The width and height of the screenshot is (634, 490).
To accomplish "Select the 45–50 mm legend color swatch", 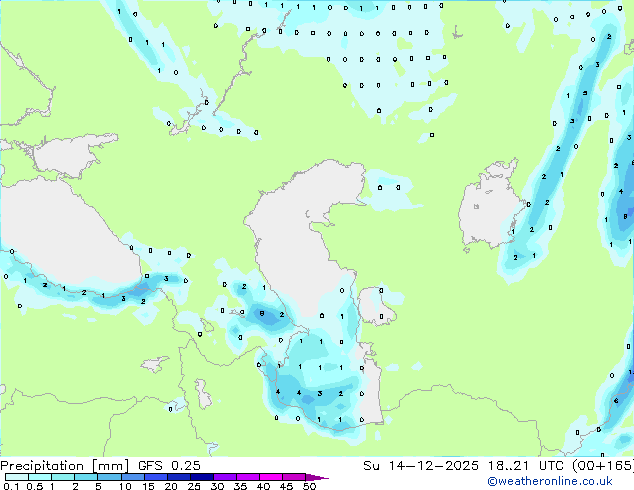I will (x=294, y=477).
